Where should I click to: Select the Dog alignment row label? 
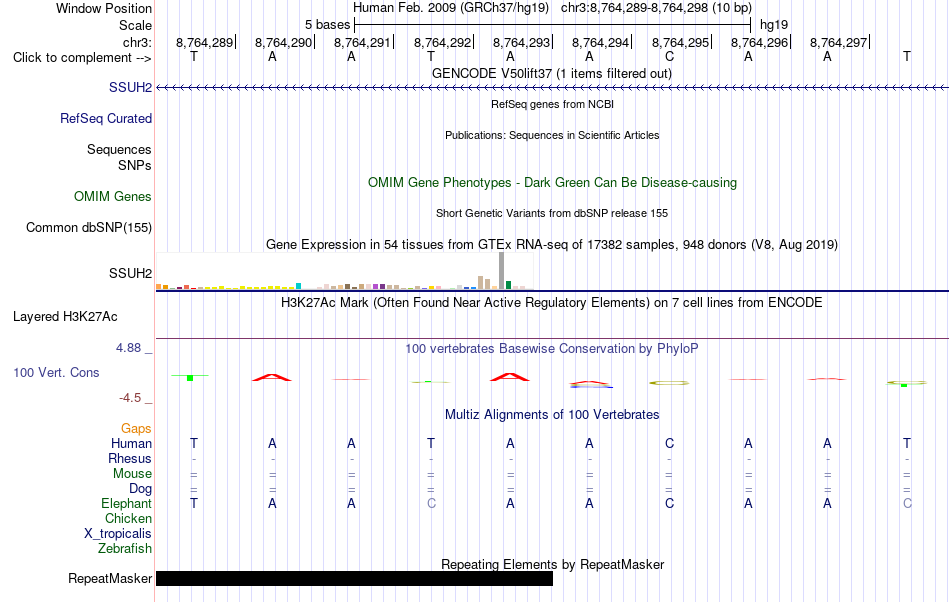141,489
